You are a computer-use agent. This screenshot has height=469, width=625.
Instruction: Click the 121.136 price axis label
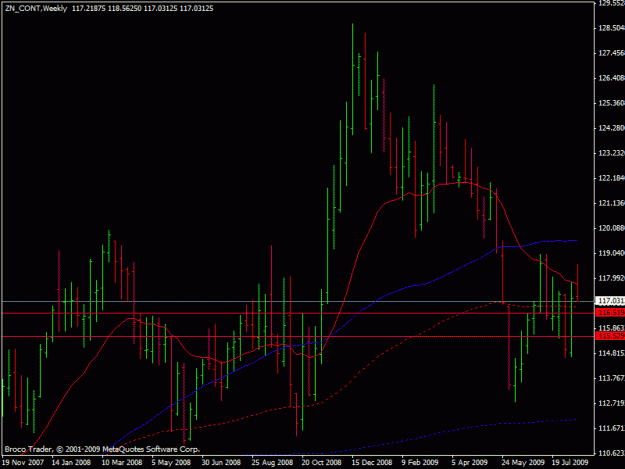coord(611,203)
